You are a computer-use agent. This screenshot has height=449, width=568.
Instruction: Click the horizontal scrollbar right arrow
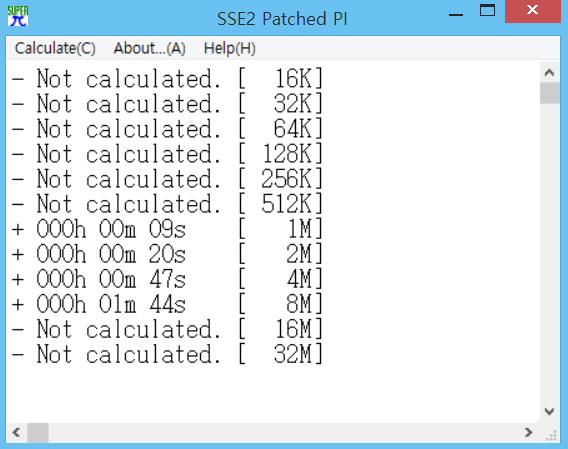(x=529, y=432)
